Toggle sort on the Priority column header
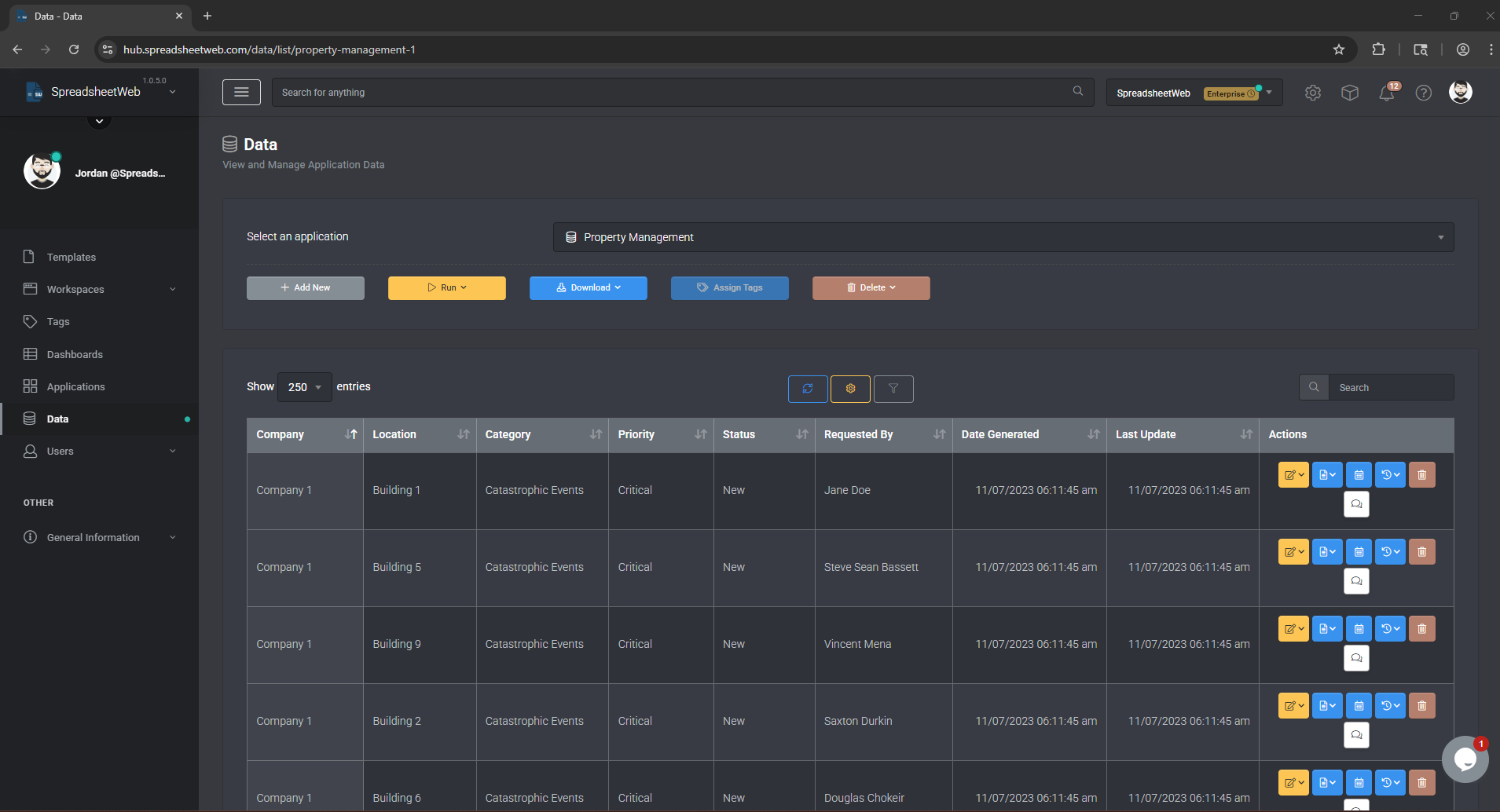Viewport: 1500px width, 812px height. point(700,434)
